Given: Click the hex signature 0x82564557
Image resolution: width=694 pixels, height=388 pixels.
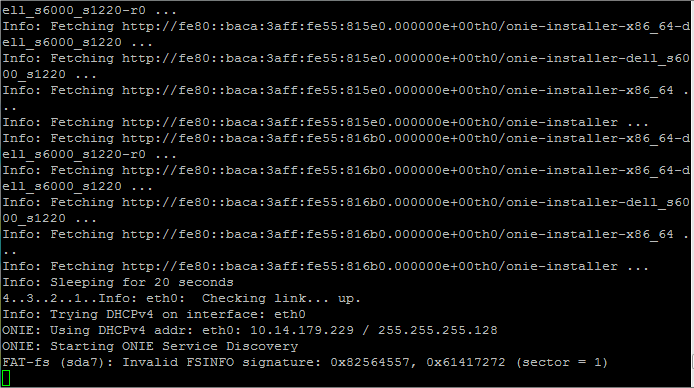Looking at the screenshot, I should coord(370,362).
